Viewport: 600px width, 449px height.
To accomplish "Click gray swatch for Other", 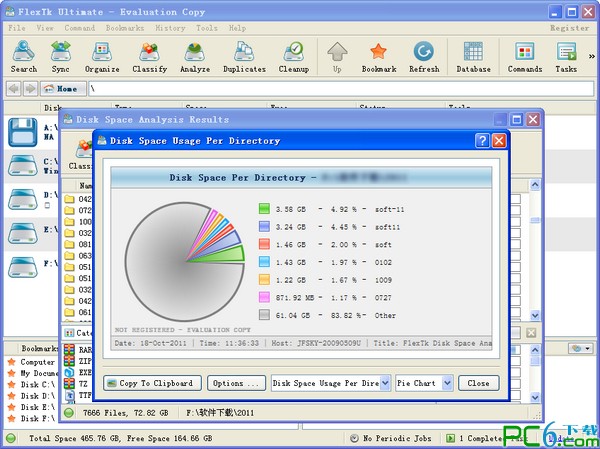I will [x=264, y=315].
